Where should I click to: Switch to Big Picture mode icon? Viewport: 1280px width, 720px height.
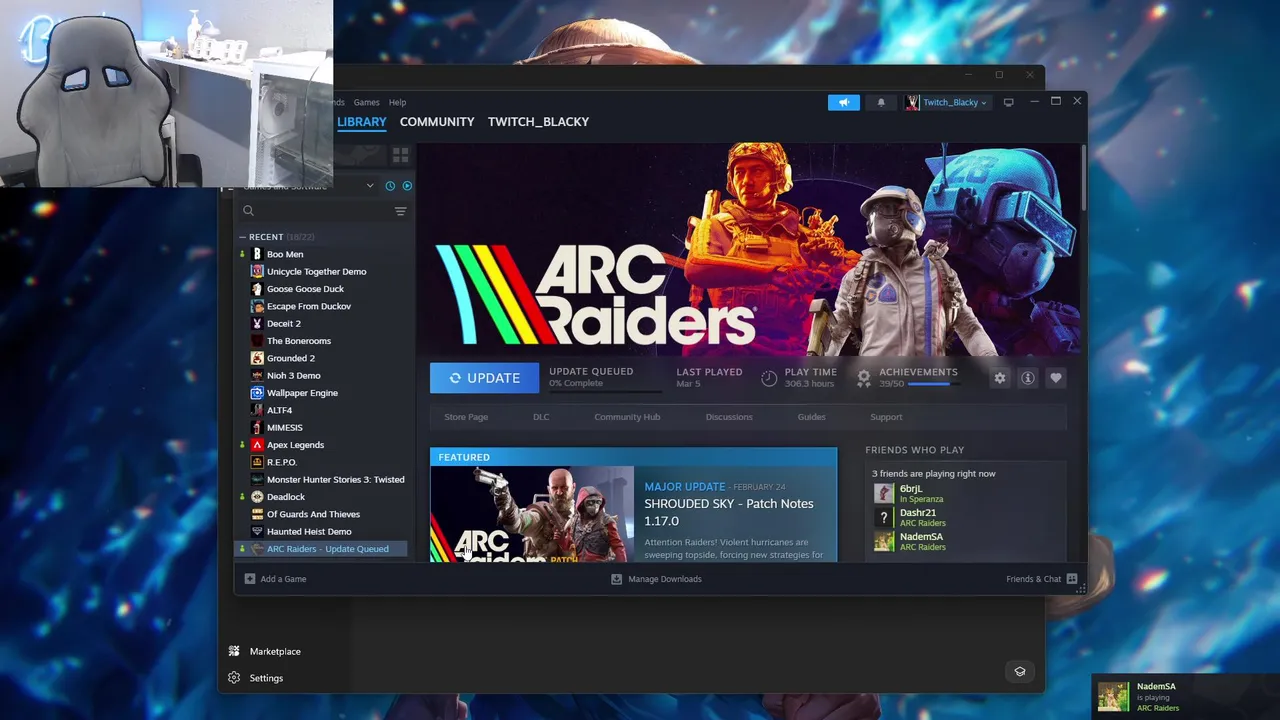click(x=1008, y=102)
